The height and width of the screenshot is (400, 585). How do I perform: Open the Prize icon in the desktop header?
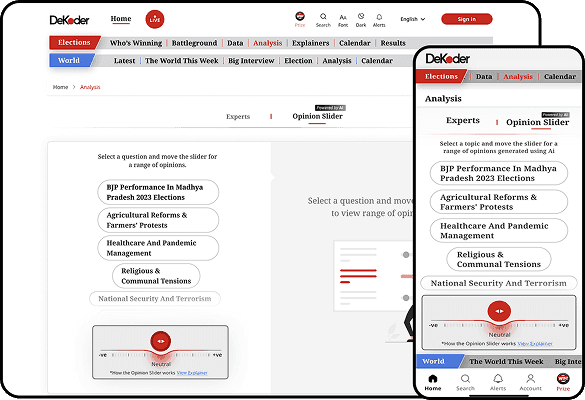click(x=300, y=16)
